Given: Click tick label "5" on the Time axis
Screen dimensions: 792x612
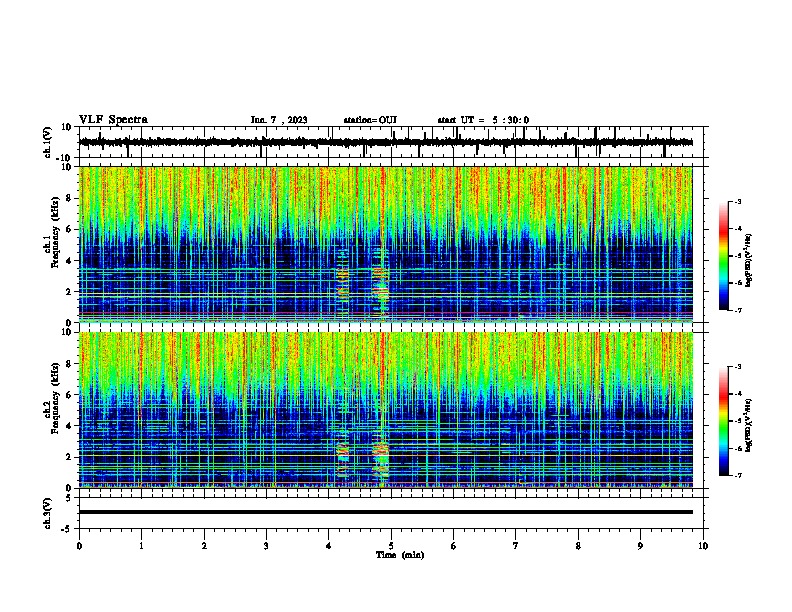Looking at the screenshot, I should click(391, 546).
